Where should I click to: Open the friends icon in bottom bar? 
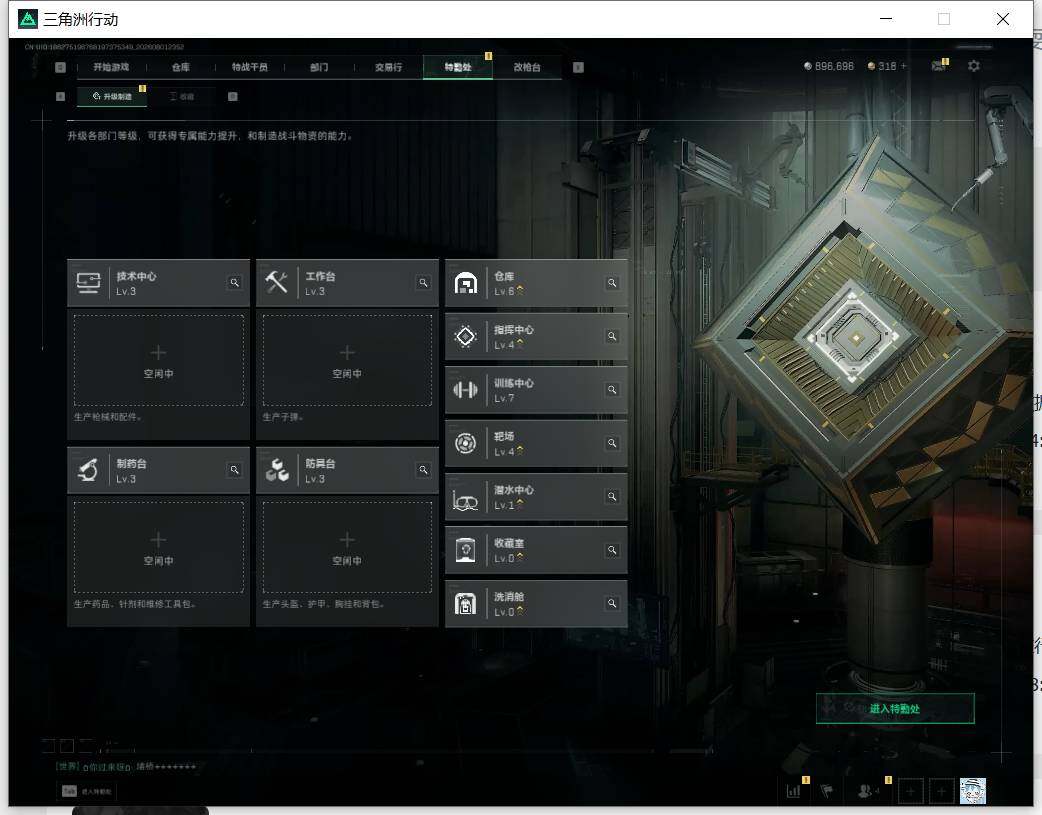coord(865,791)
